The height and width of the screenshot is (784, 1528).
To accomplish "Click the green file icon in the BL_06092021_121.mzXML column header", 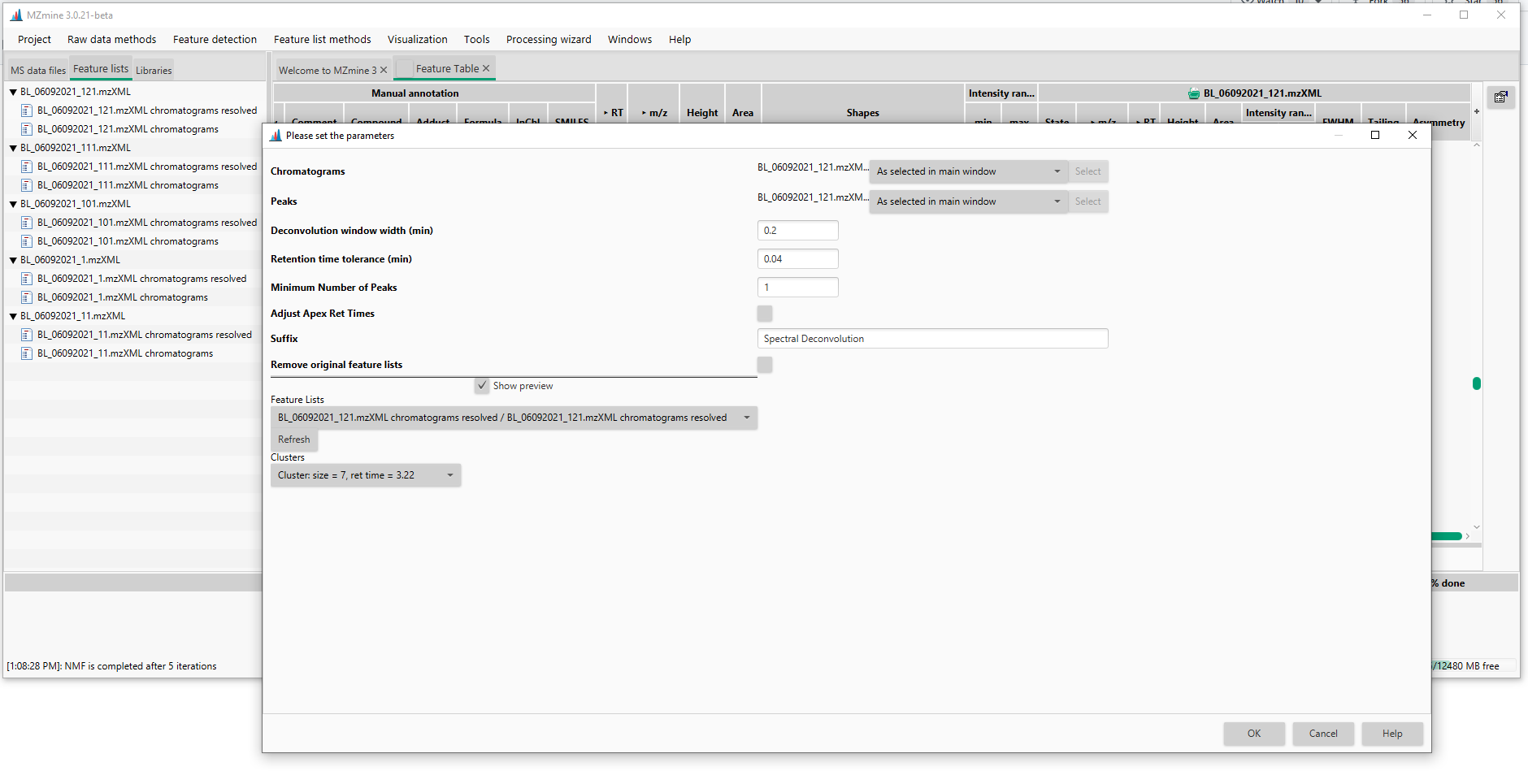I will click(x=1192, y=93).
